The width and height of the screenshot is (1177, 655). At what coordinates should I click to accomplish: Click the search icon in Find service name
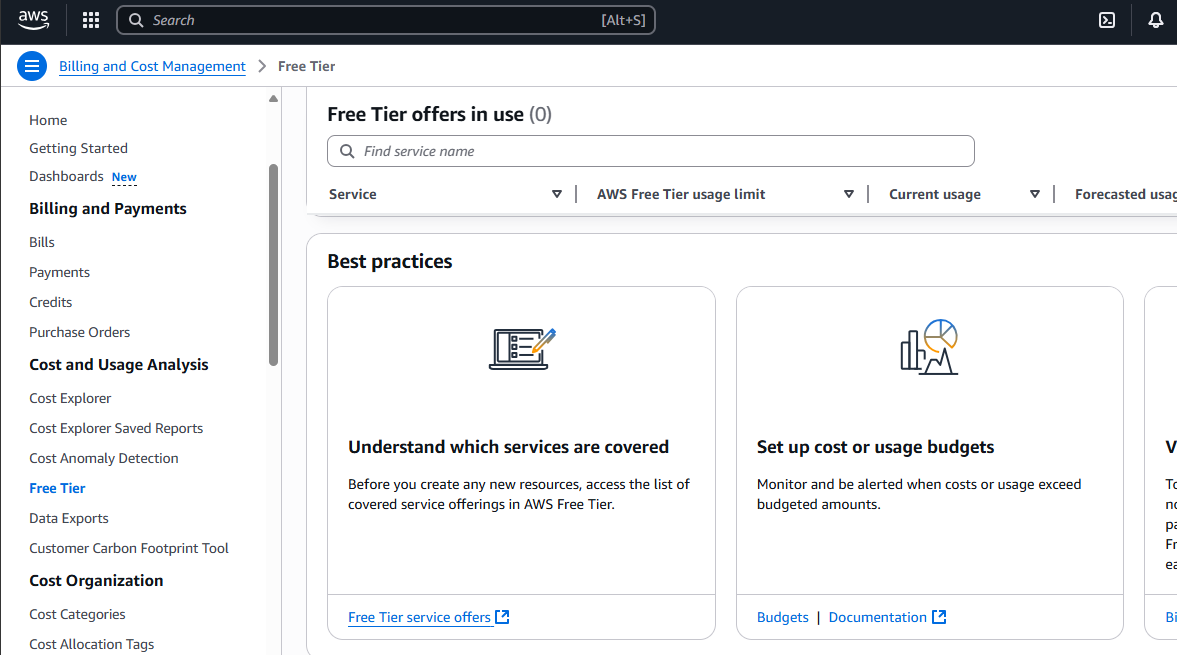[347, 152]
